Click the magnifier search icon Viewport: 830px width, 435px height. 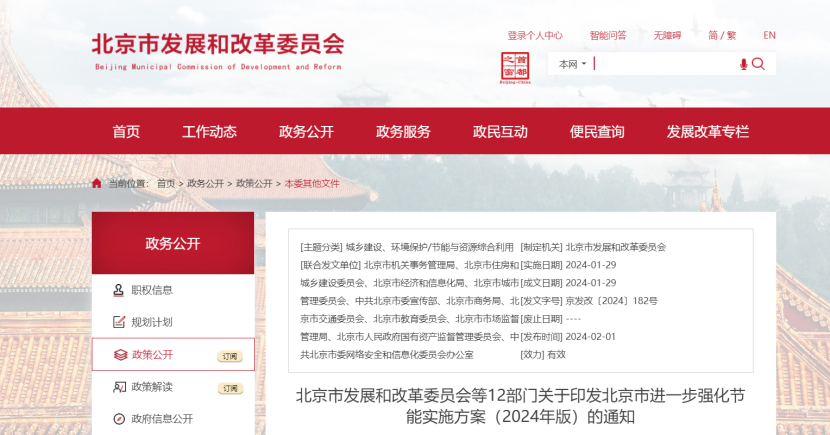759,64
